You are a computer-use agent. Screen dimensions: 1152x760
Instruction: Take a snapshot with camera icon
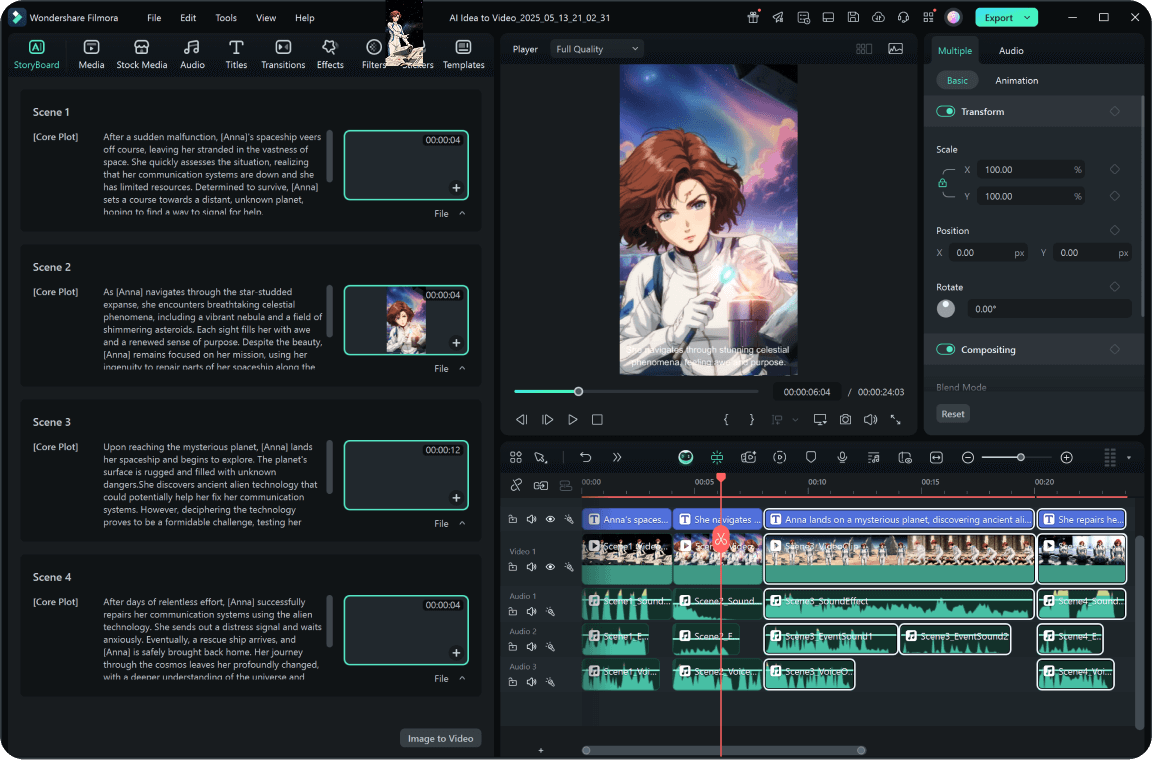coord(846,420)
